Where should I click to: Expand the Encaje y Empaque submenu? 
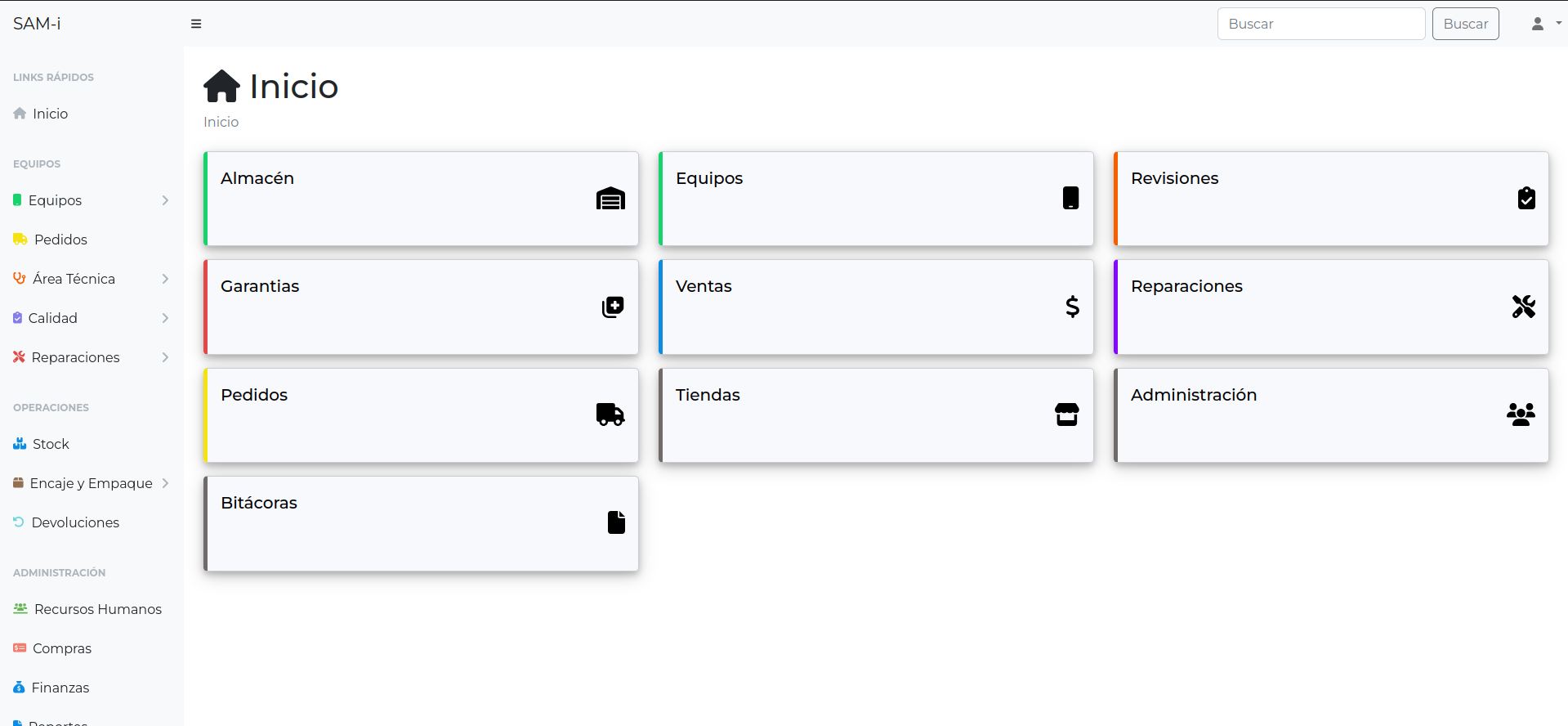coord(90,483)
